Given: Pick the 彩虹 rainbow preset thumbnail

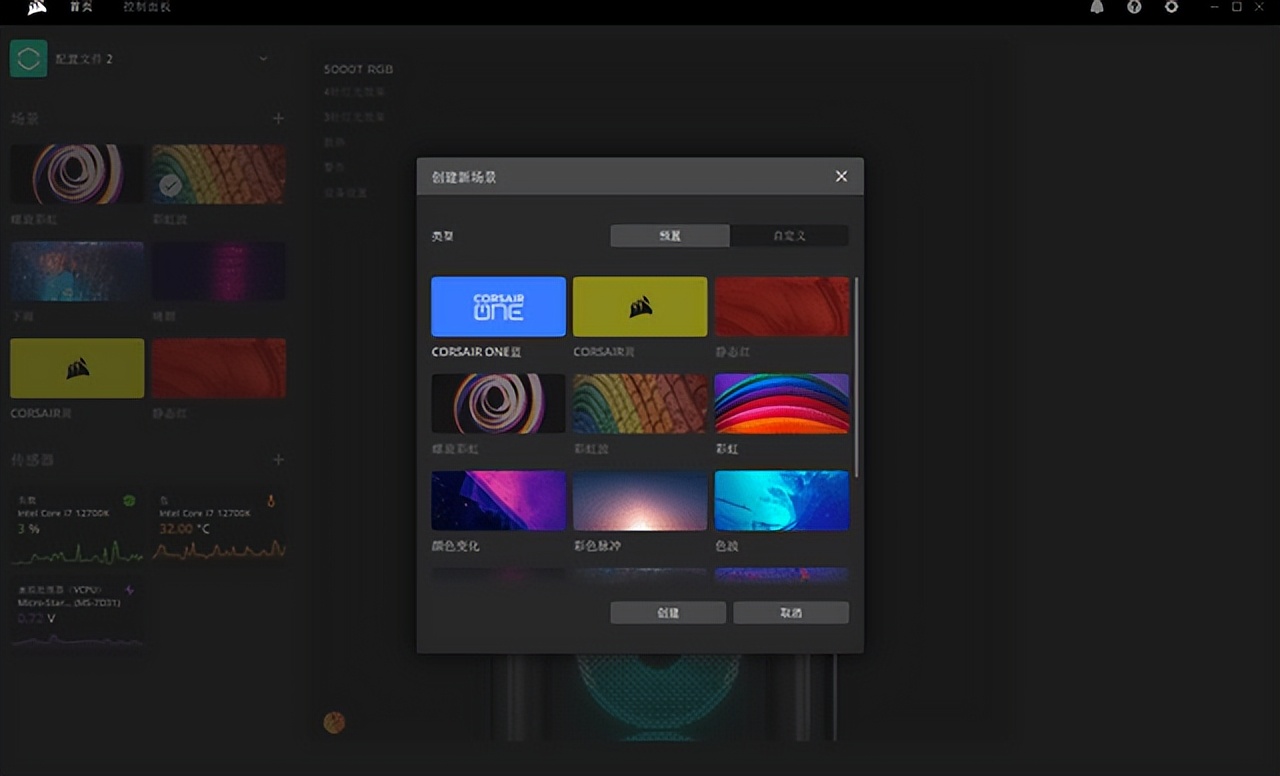Looking at the screenshot, I should click(782, 403).
